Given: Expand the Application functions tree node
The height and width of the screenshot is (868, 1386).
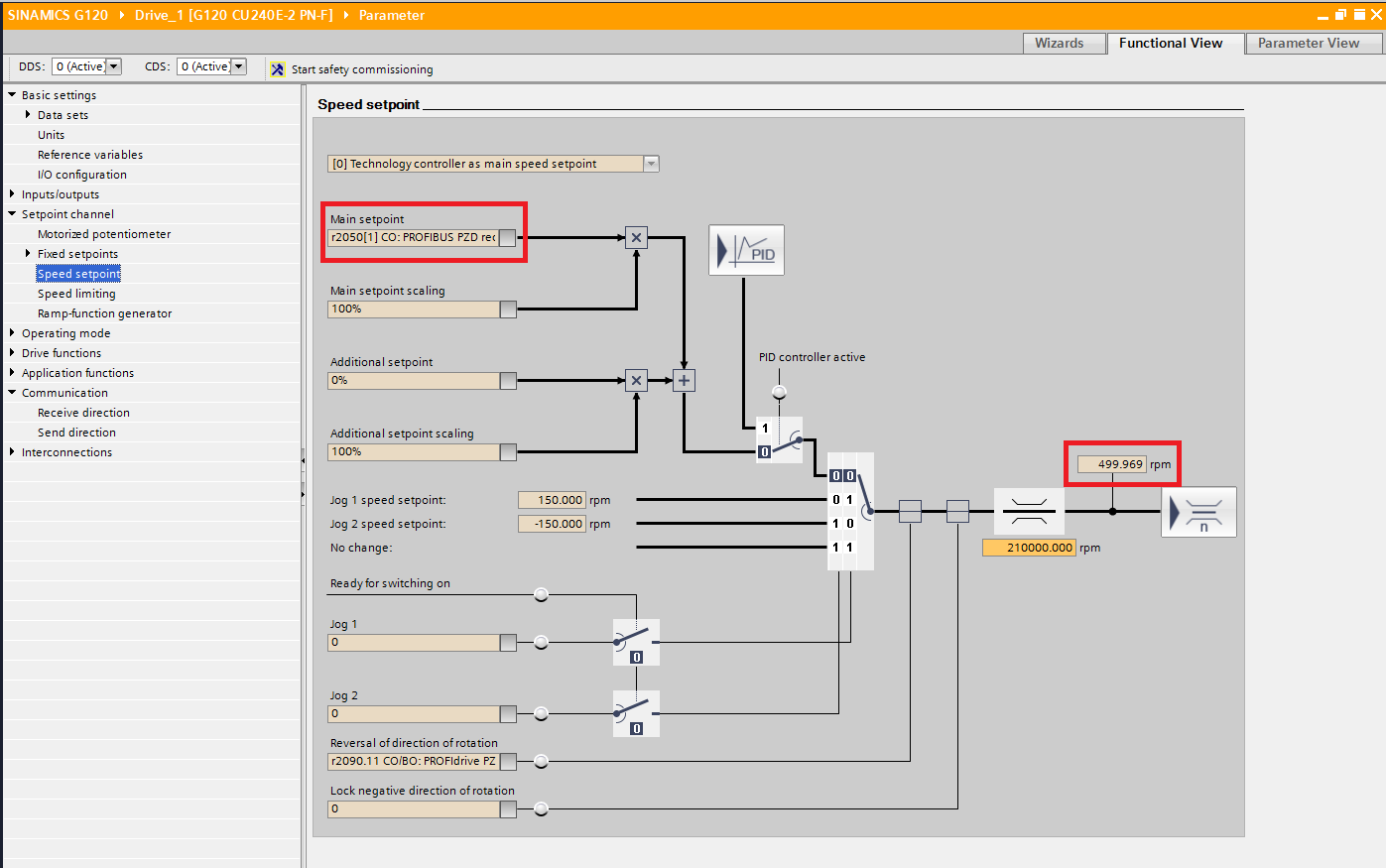Looking at the screenshot, I should 12,372.
